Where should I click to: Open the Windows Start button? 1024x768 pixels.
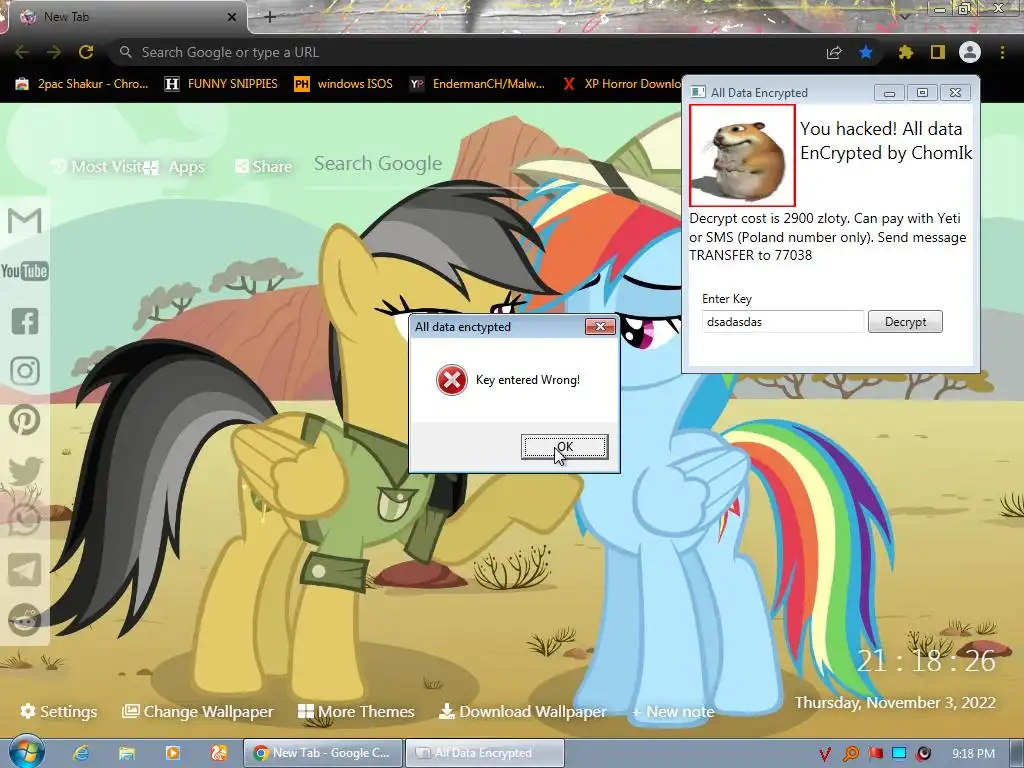coord(26,752)
